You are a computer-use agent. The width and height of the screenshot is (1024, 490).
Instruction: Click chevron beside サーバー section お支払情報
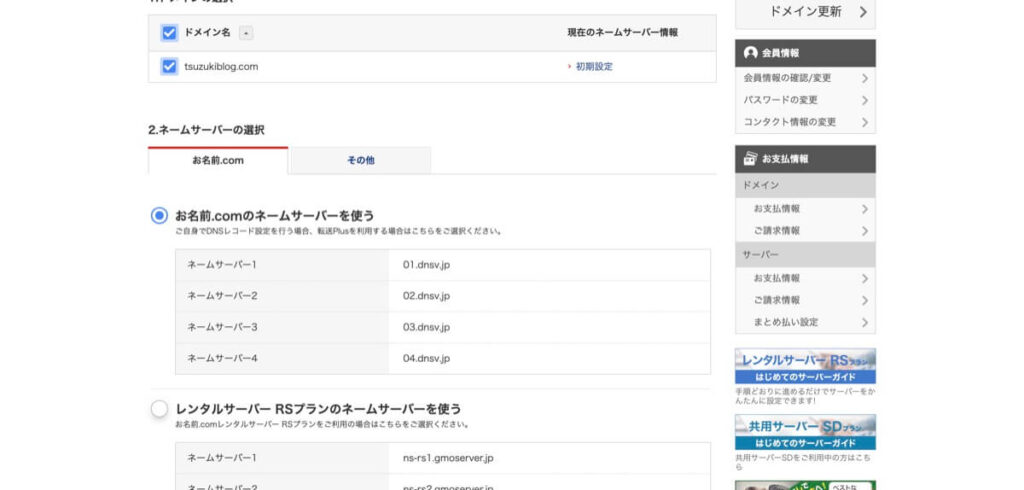pyautogui.click(x=865, y=278)
